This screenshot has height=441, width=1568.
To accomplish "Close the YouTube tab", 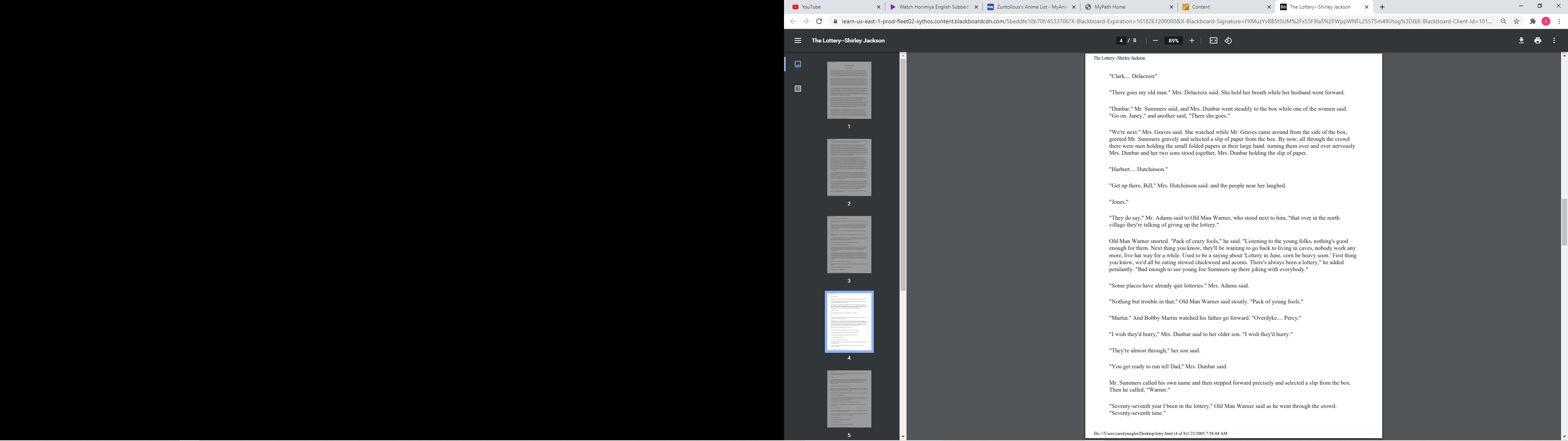I will (879, 7).
